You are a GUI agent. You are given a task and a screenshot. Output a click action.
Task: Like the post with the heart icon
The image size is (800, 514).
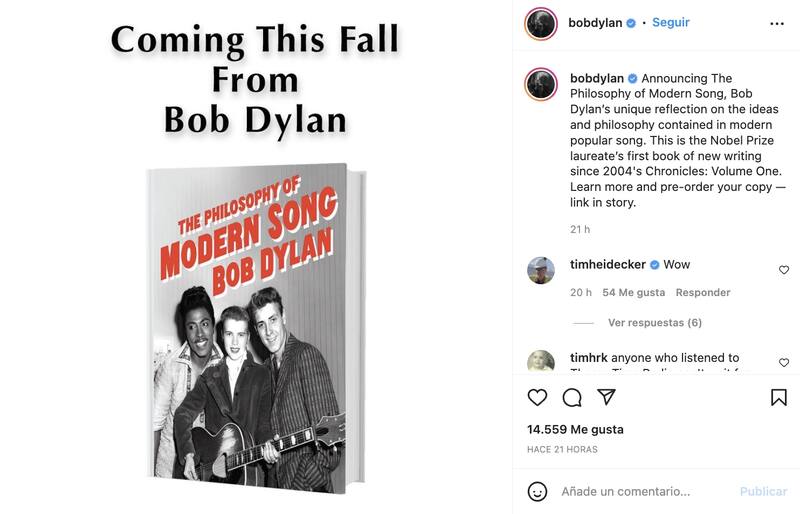click(x=537, y=397)
